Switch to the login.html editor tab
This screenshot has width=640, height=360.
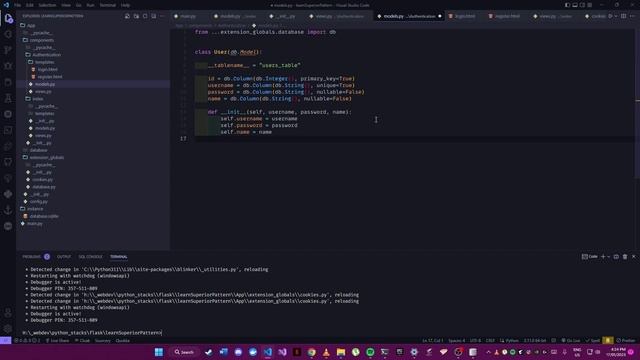(x=464, y=16)
